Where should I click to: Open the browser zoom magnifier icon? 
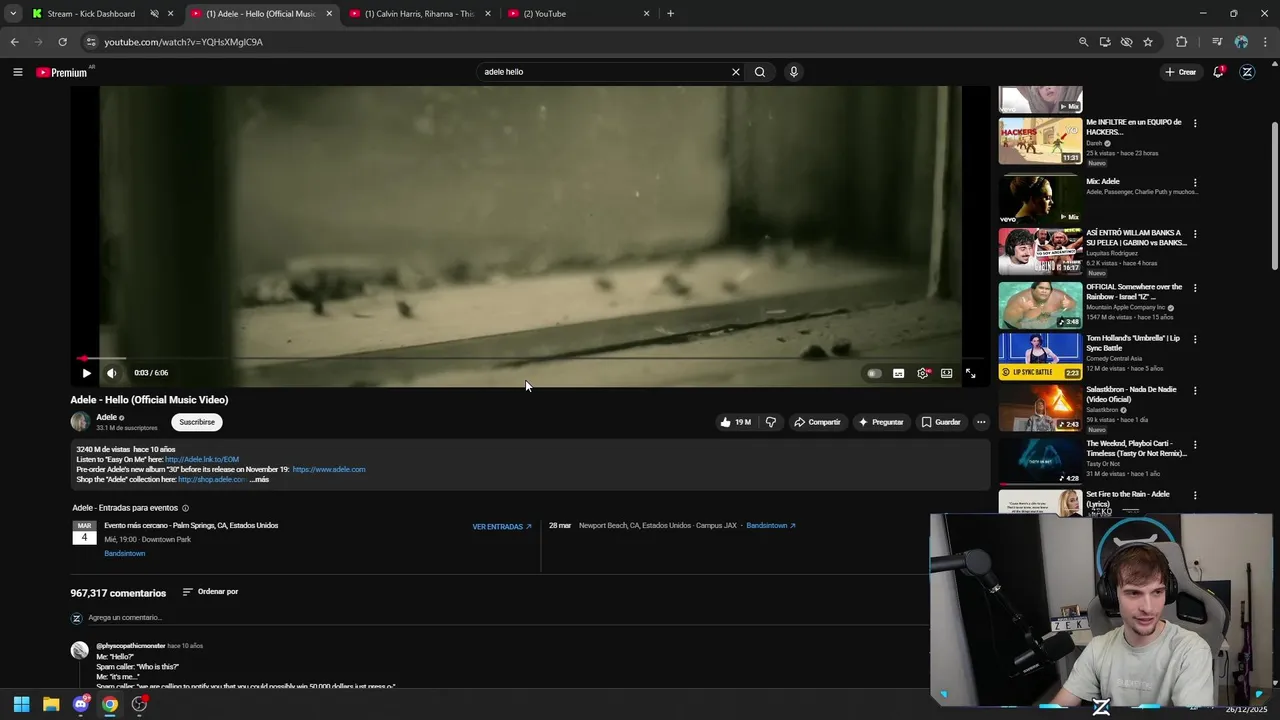tap(1083, 42)
